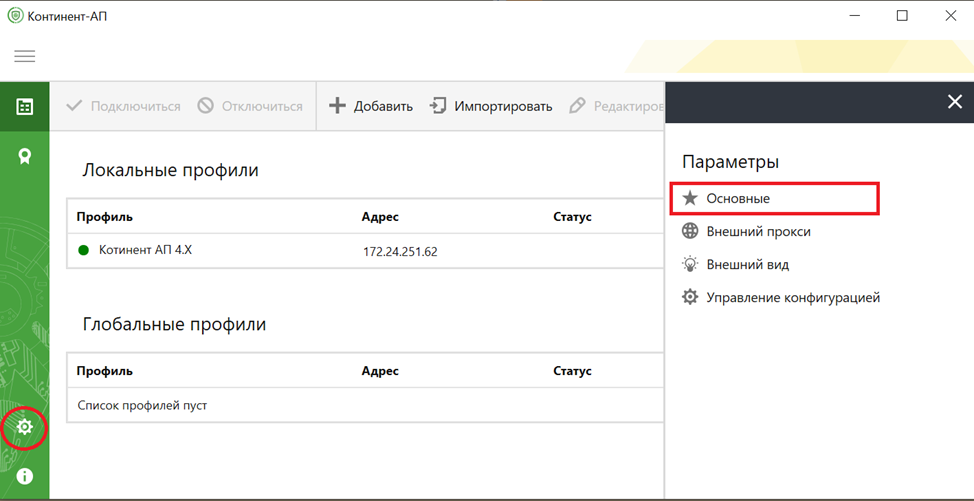This screenshot has width=974, height=501.
Task: Click Импортировать to import a profile
Action: coord(491,106)
